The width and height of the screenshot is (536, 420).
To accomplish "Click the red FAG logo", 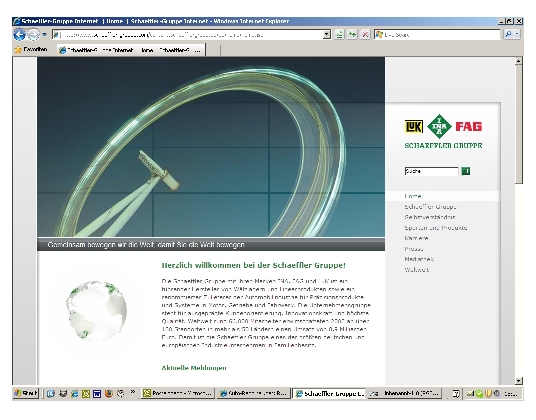I will click(468, 126).
